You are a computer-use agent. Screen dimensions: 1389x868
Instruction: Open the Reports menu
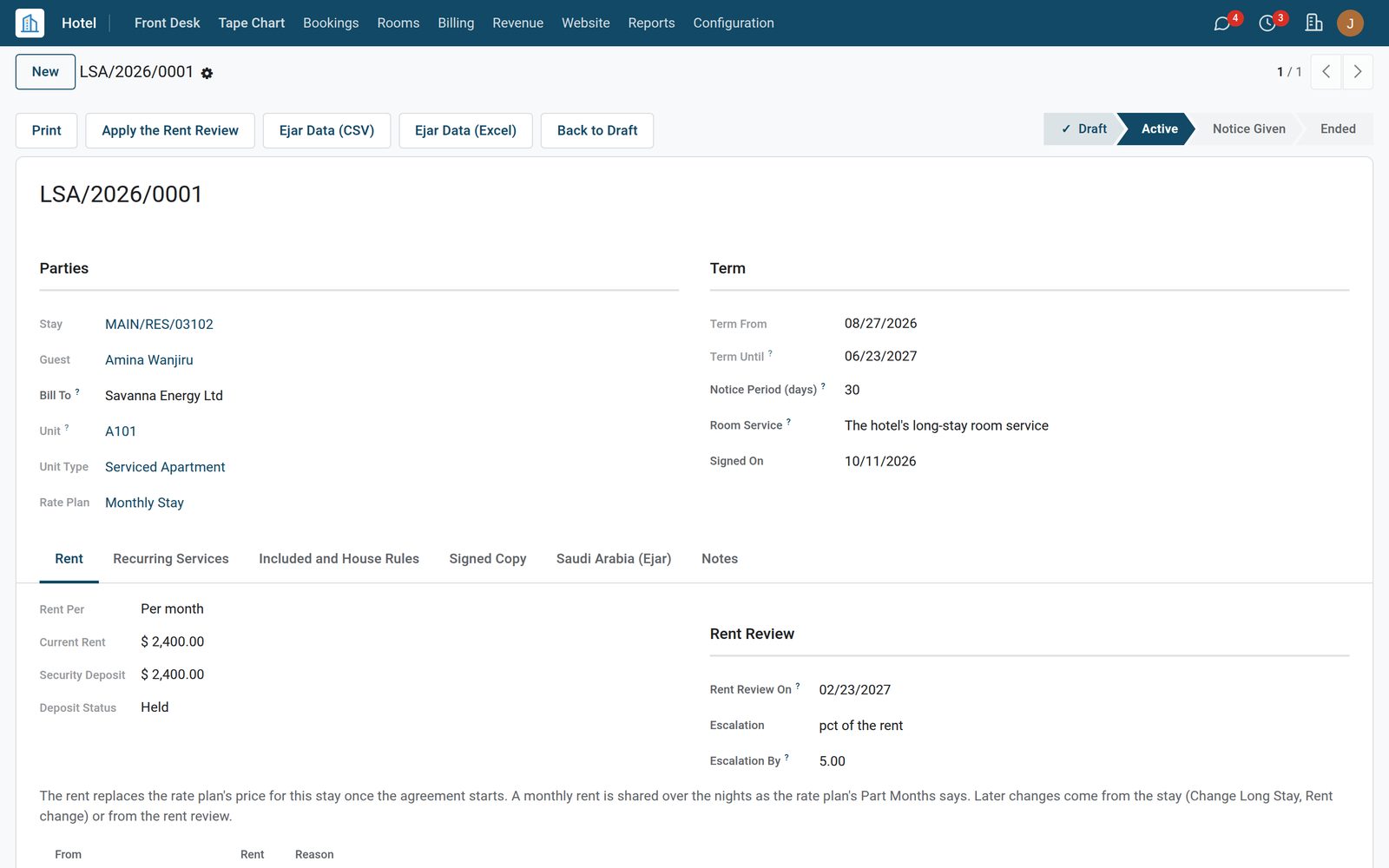click(x=651, y=23)
